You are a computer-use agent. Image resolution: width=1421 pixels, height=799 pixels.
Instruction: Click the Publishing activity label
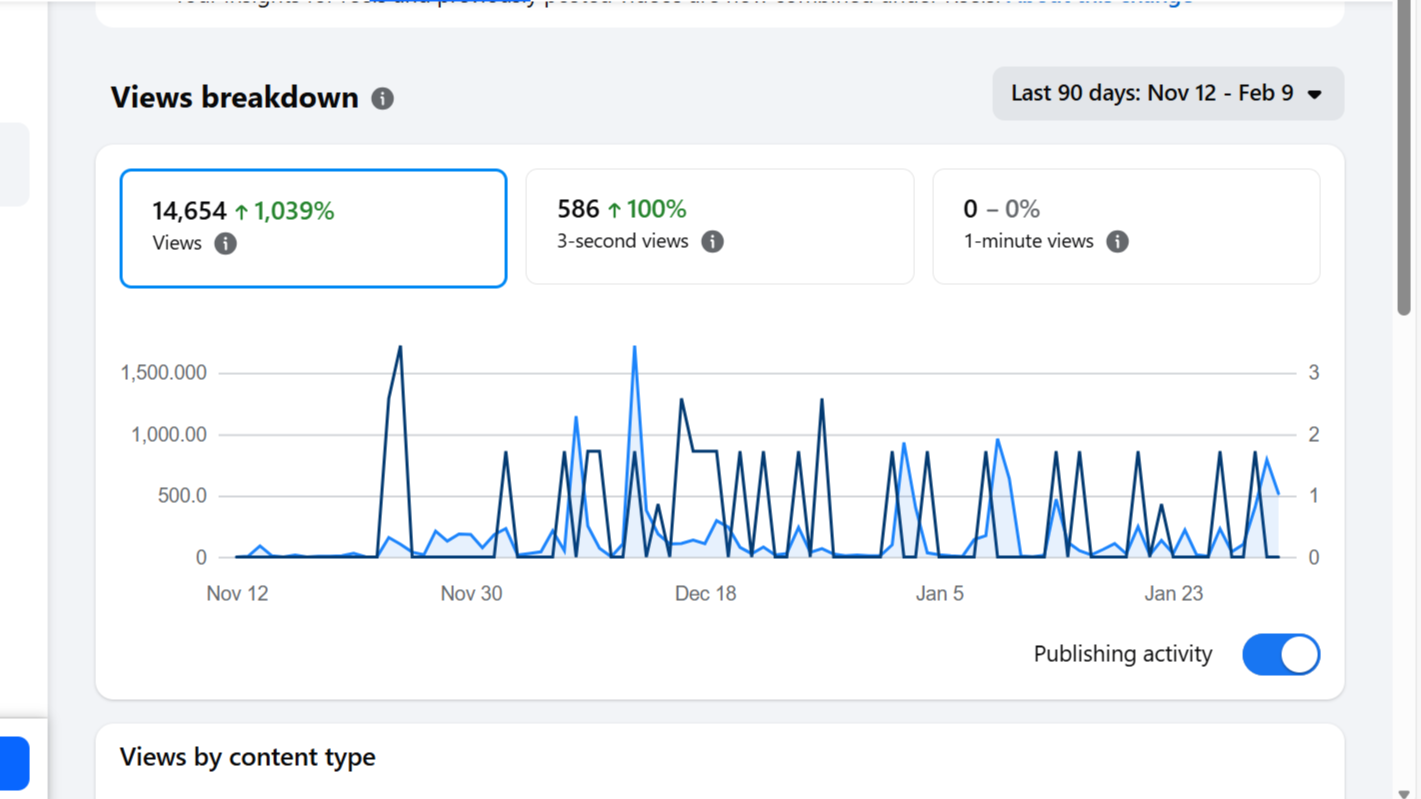(1122, 654)
